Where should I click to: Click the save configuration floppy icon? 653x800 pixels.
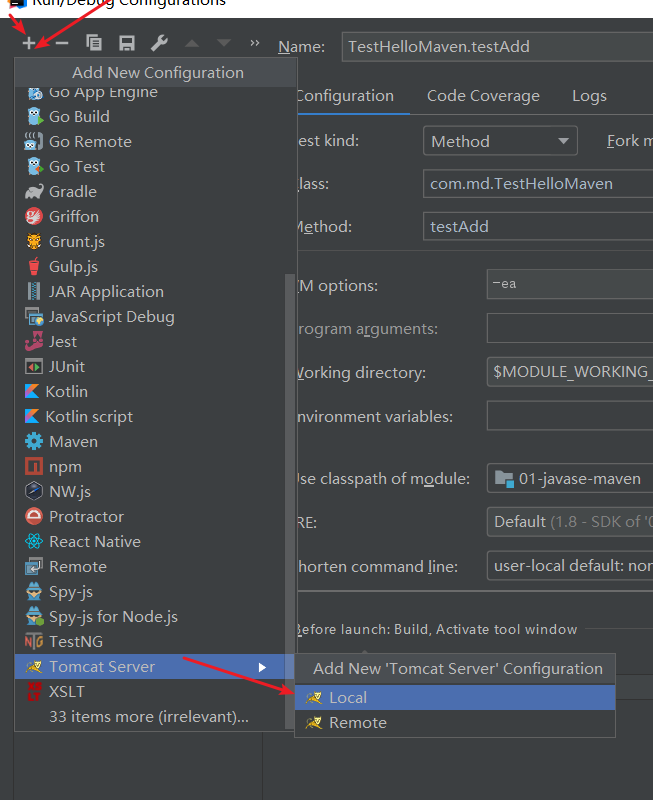(126, 43)
